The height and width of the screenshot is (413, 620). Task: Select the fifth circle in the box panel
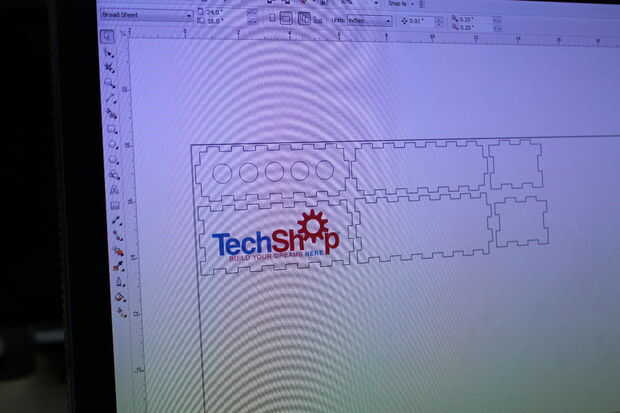(x=325, y=170)
